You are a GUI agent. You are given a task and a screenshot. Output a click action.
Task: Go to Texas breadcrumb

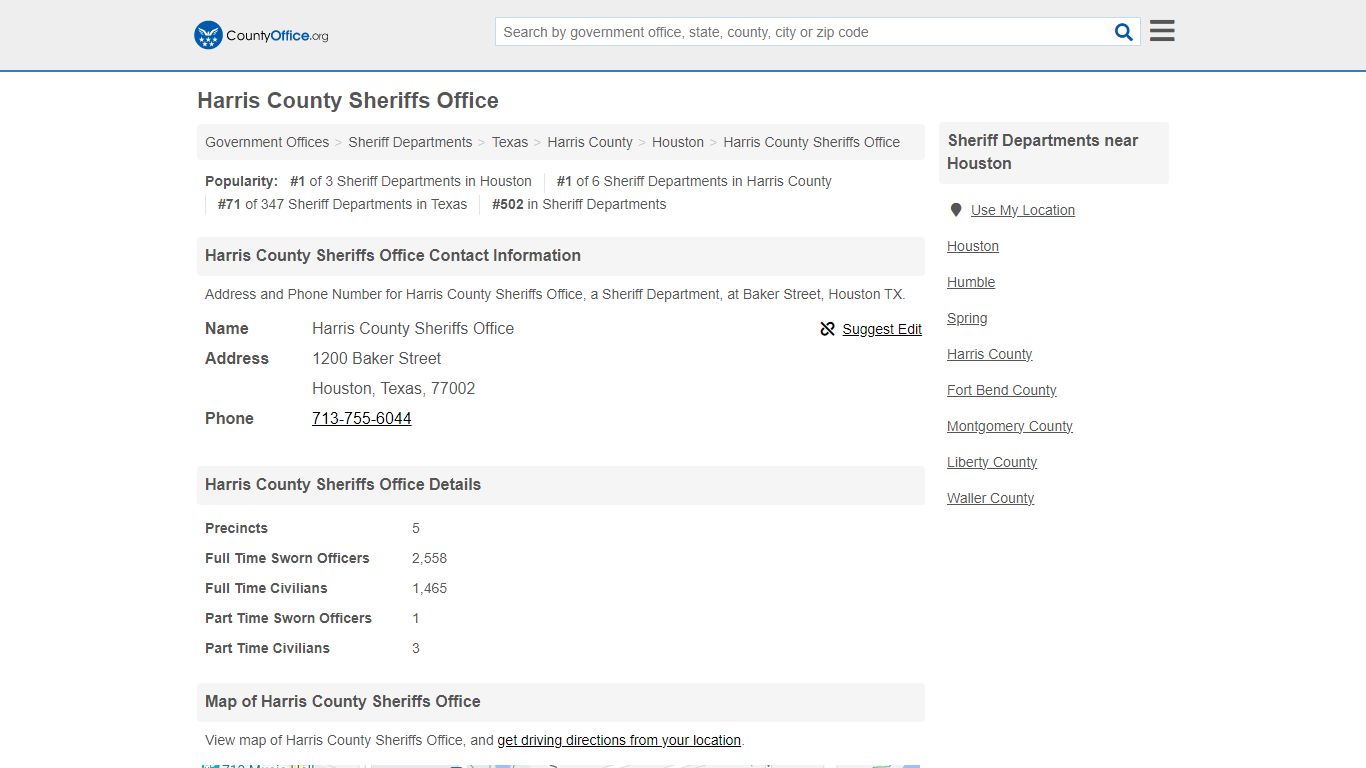[x=509, y=142]
